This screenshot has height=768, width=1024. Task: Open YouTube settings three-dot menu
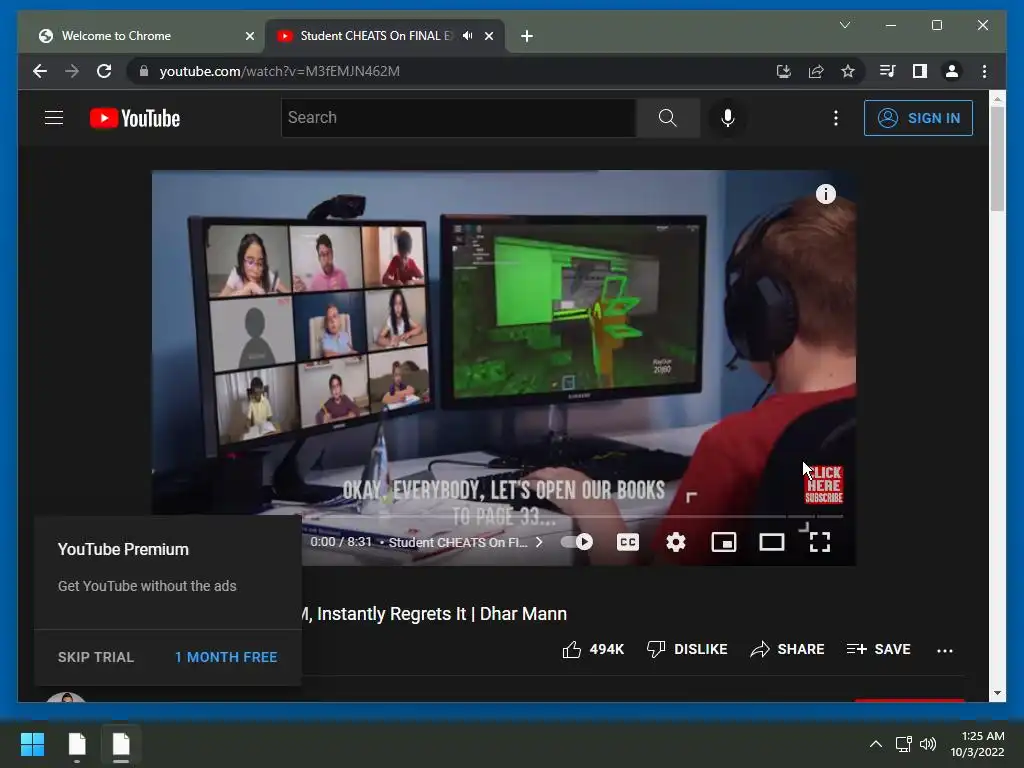click(835, 118)
